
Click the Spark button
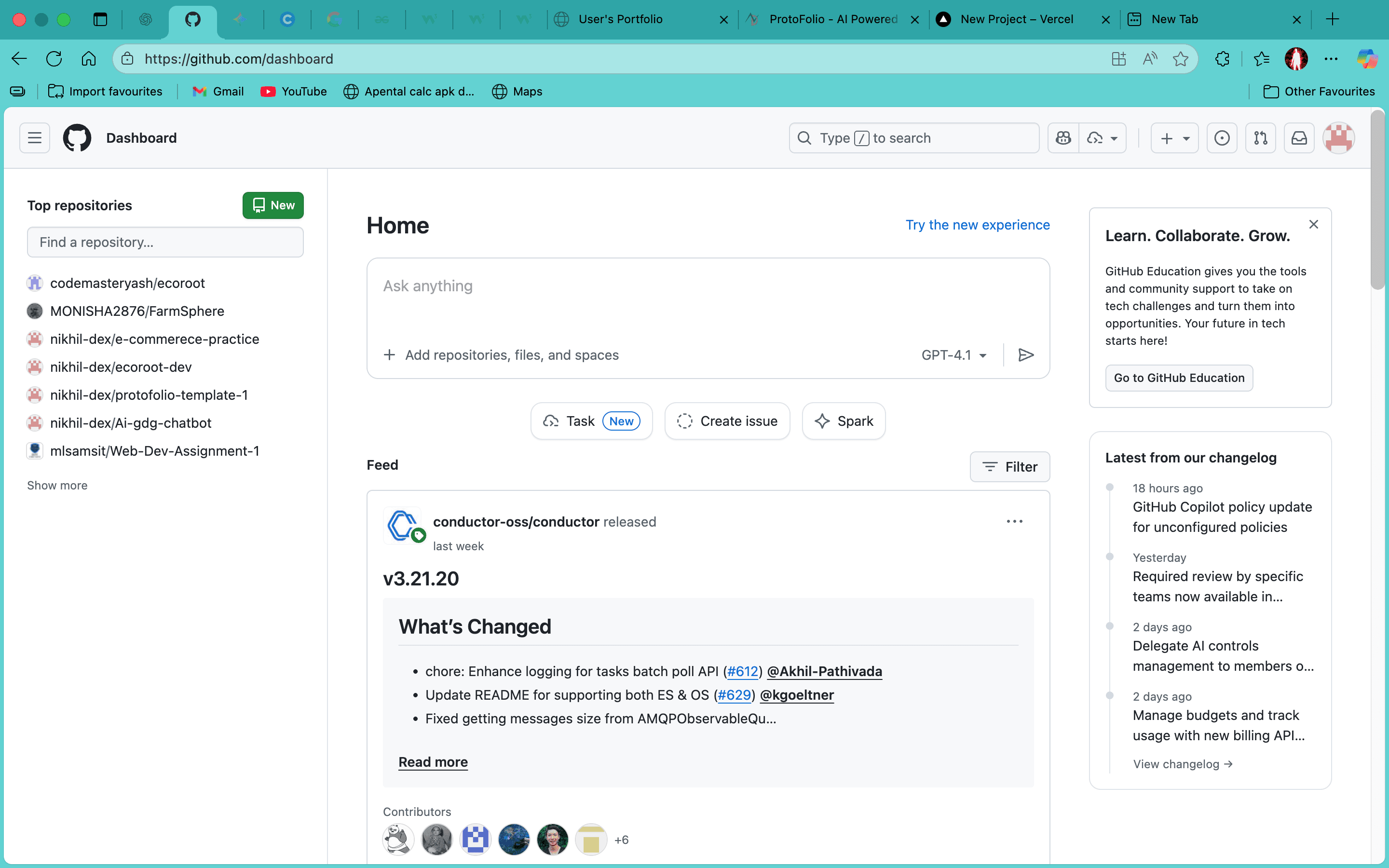click(x=843, y=421)
